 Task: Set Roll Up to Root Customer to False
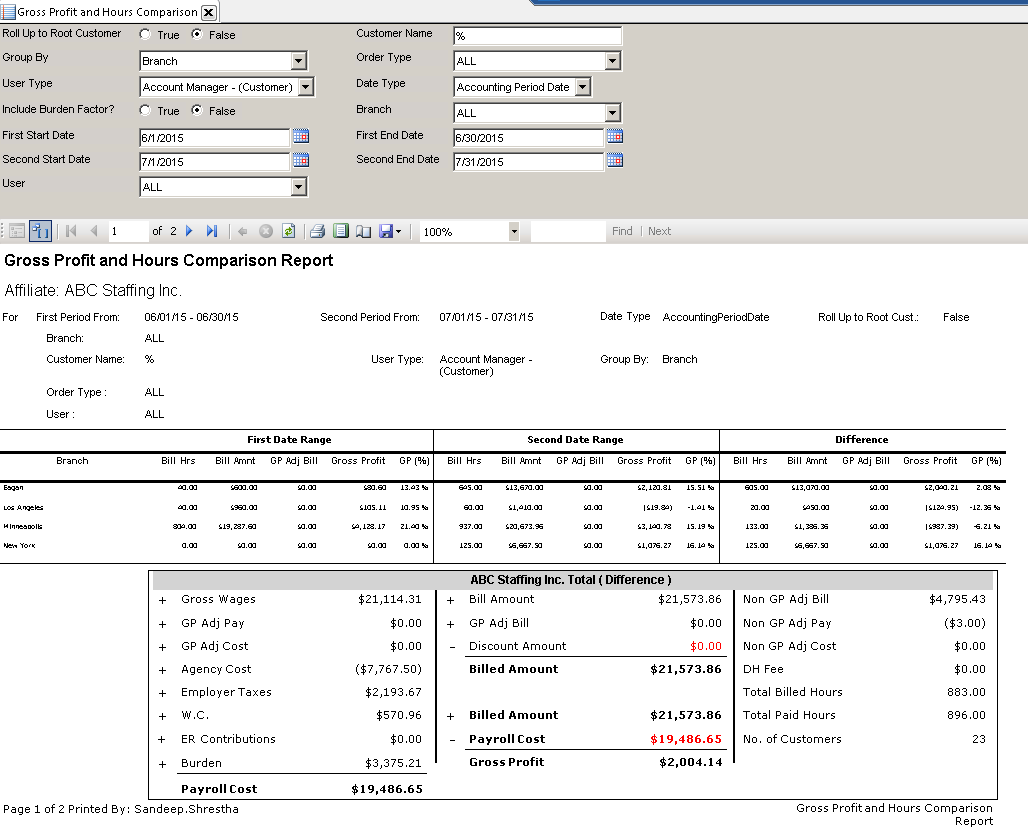point(197,34)
